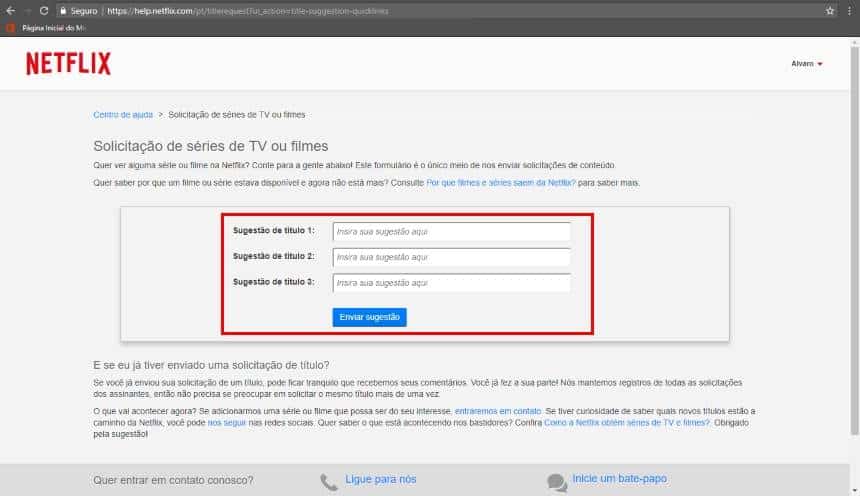The image size is (860, 496).
Task: Open the entraremos em contato link
Action: pos(497,411)
